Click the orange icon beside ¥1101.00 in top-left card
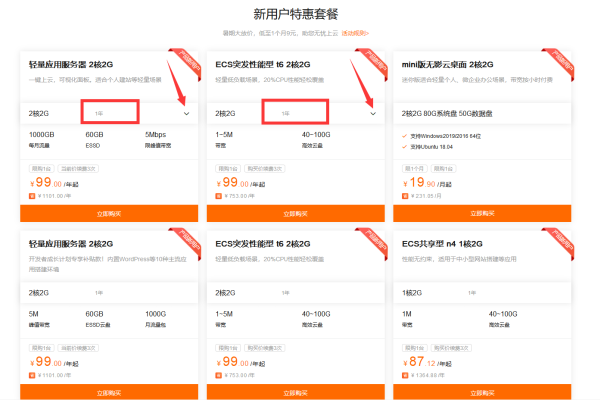The height and width of the screenshot is (400, 600). [32, 196]
